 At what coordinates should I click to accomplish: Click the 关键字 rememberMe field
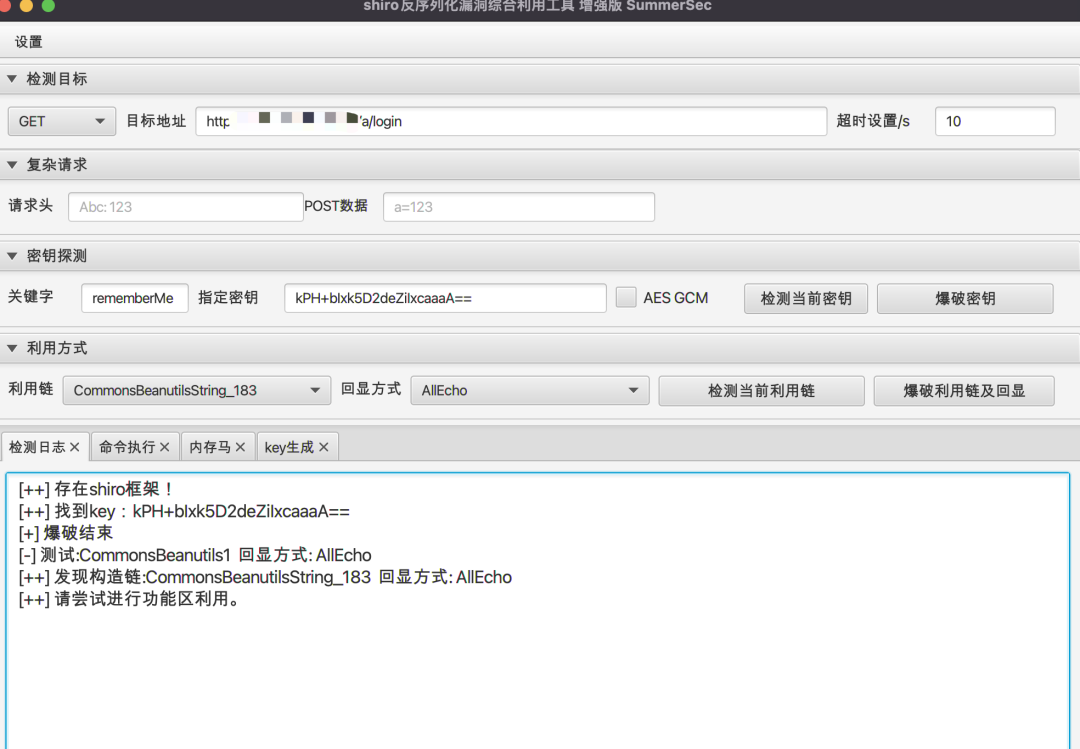(x=134, y=298)
